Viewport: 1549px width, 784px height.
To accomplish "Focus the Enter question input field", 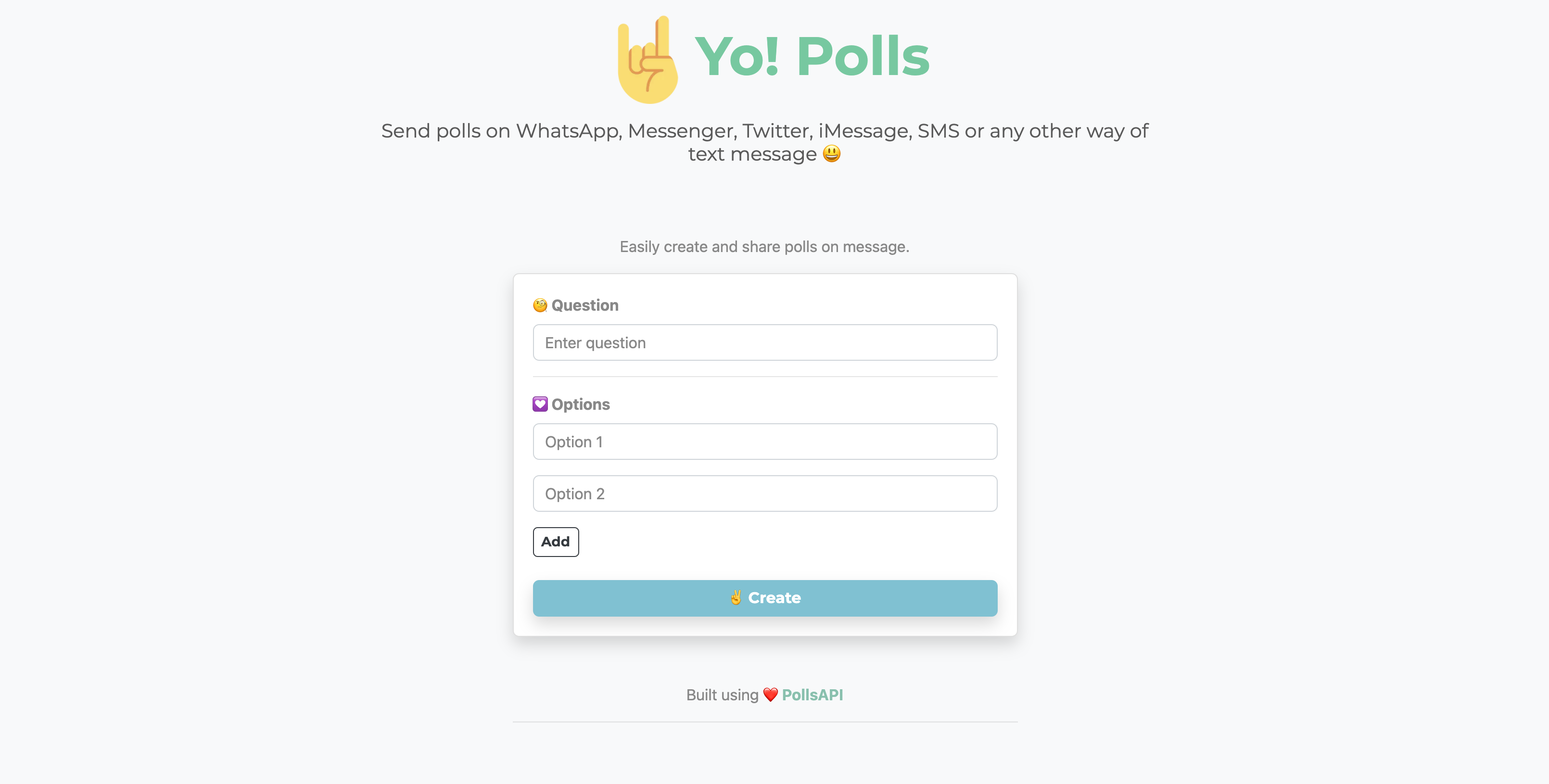I will pyautogui.click(x=765, y=342).
